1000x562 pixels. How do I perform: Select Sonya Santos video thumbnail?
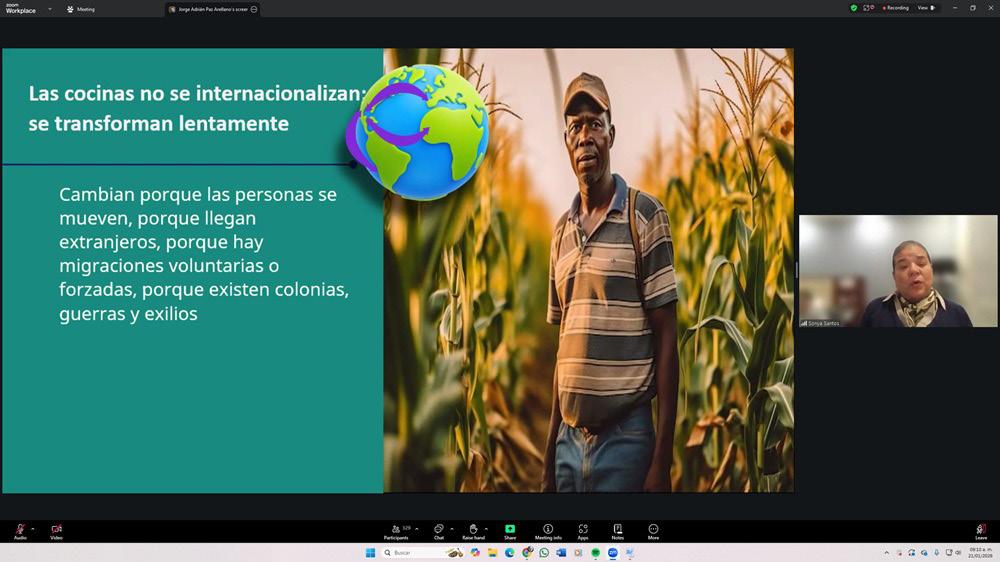[x=898, y=271]
